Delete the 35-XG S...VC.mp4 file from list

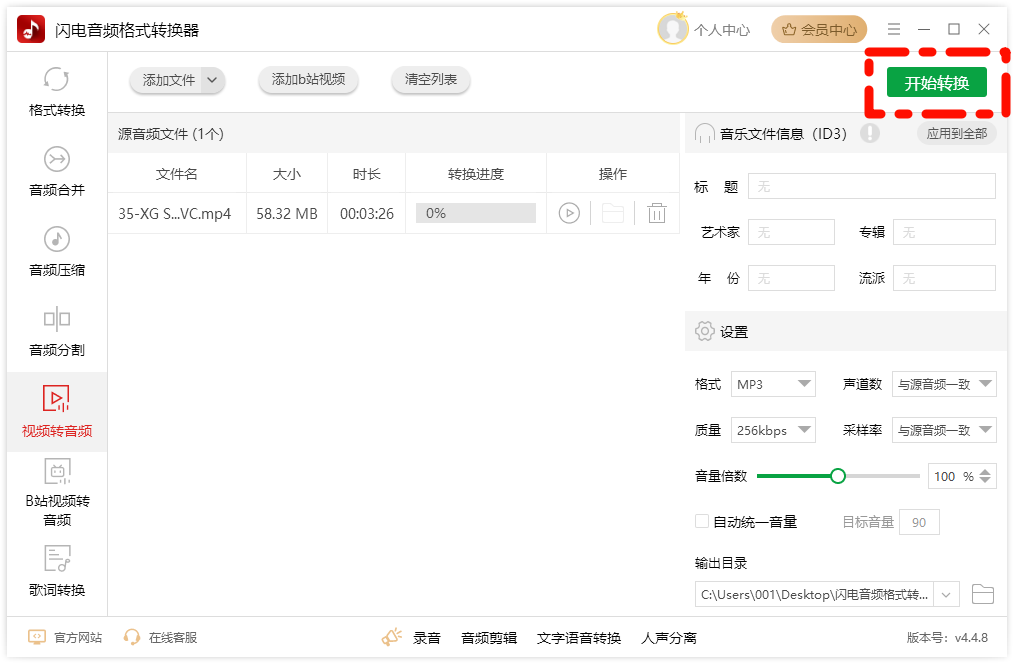point(656,213)
